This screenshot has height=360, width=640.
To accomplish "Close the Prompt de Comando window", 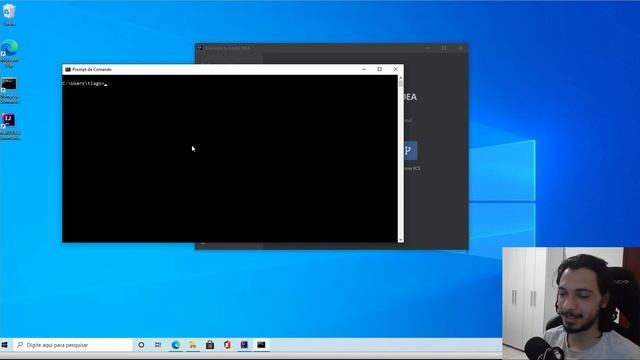I will (396, 69).
